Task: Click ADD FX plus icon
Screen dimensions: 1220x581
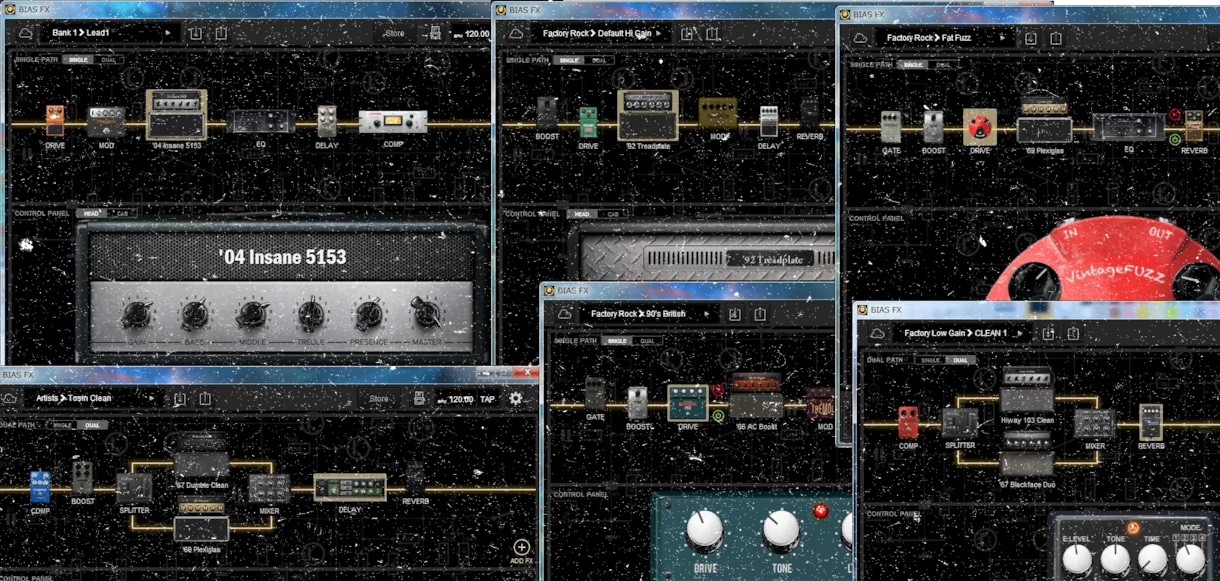Action: tap(521, 547)
